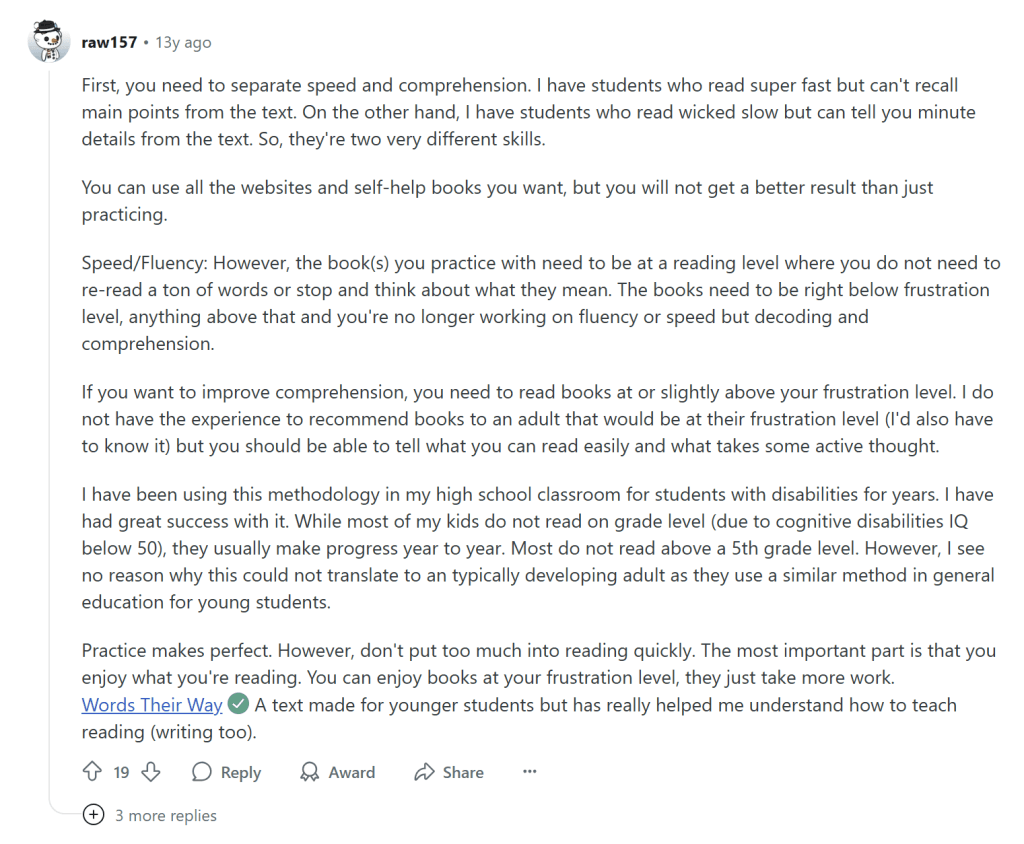Viewport: 1024px width, 844px height.
Task: Click the green verified checkmark badge
Action: (x=238, y=704)
